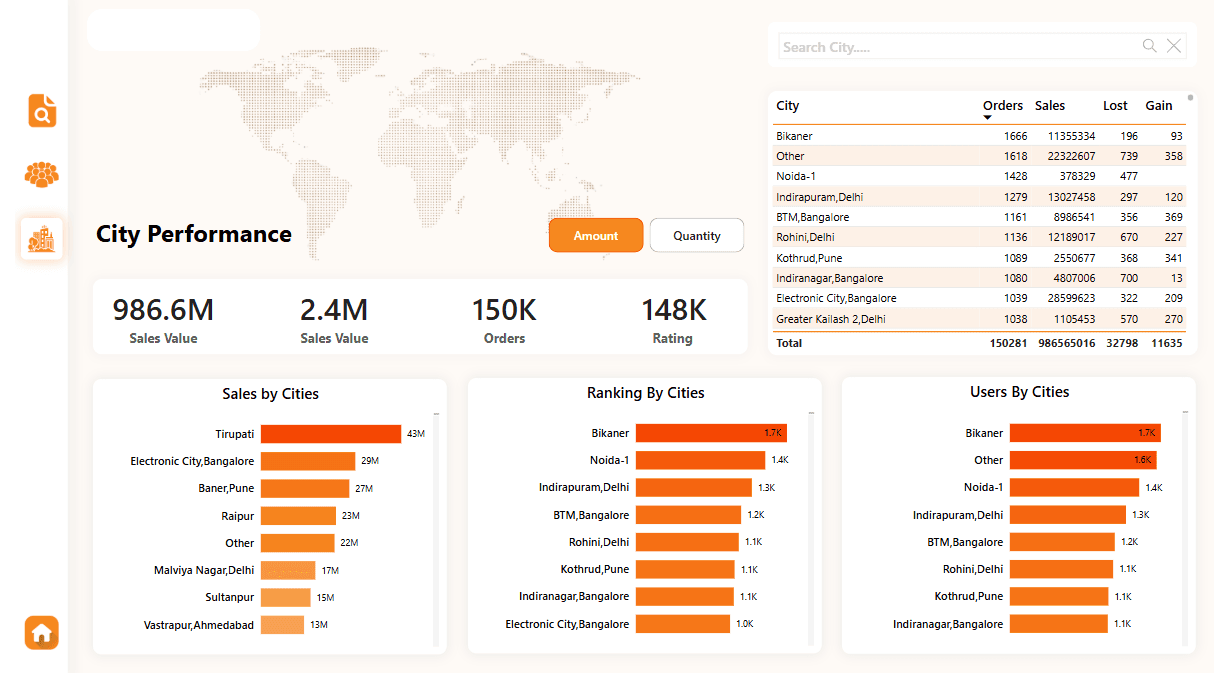Image resolution: width=1214 pixels, height=673 pixels.
Task: Select the Other bar in Users By Cities
Action: 1082,460
